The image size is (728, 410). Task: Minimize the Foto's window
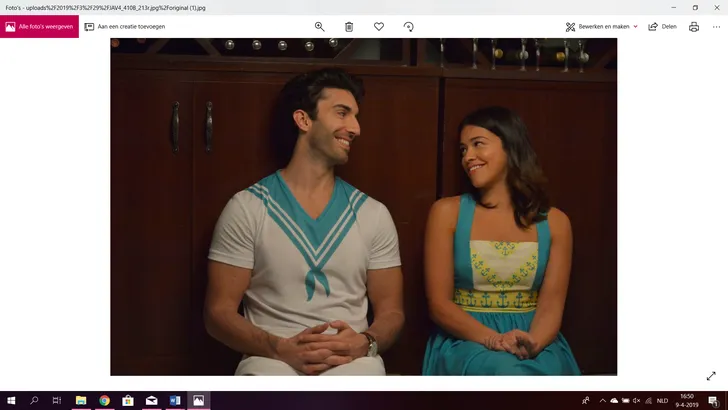(x=674, y=7)
